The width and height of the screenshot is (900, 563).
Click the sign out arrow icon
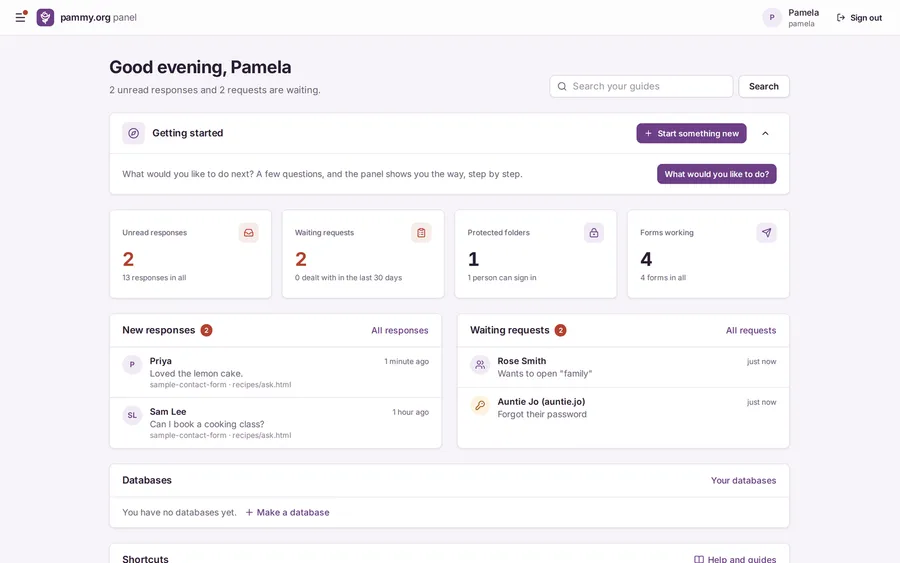click(840, 18)
